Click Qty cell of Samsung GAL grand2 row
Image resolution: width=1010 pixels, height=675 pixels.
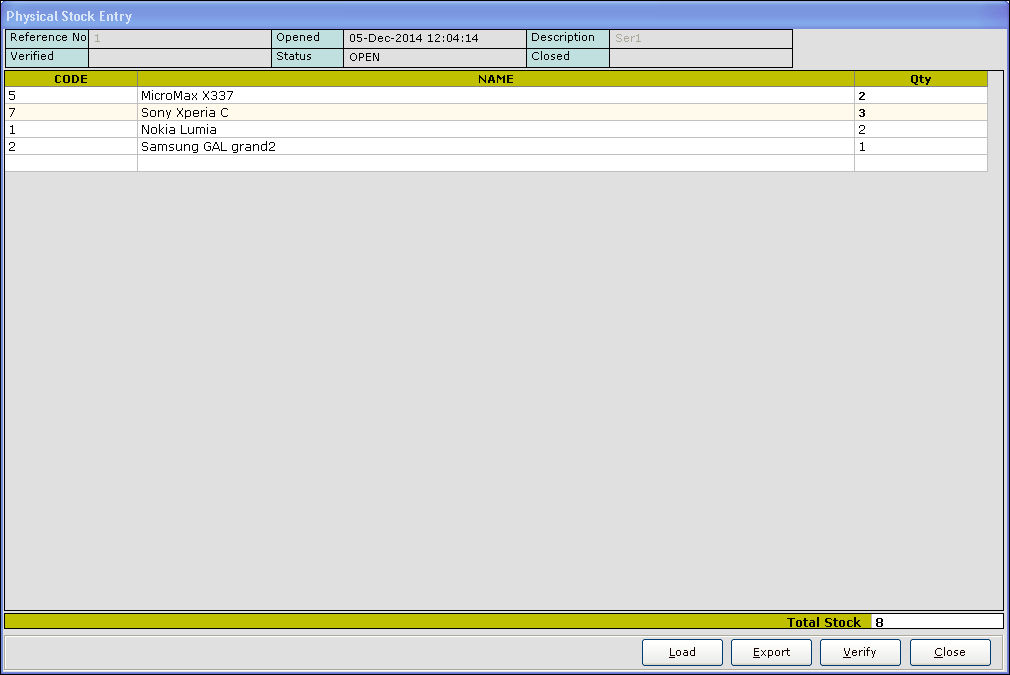click(x=920, y=146)
